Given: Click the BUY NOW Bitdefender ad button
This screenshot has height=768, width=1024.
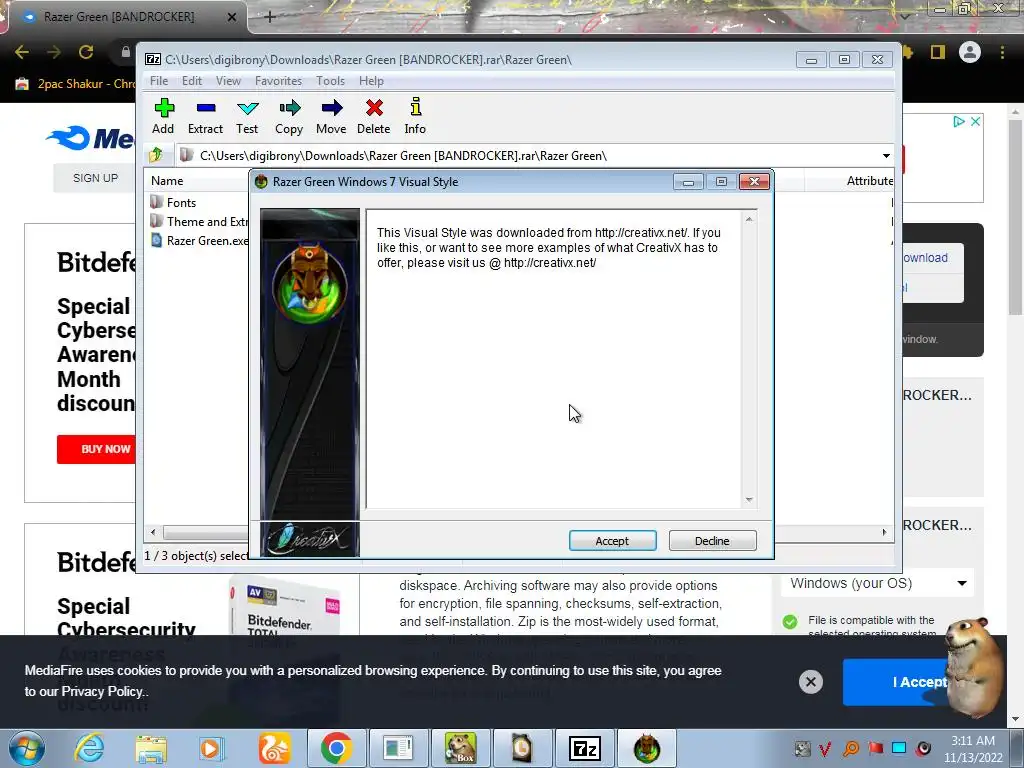Looking at the screenshot, I should (x=97, y=449).
